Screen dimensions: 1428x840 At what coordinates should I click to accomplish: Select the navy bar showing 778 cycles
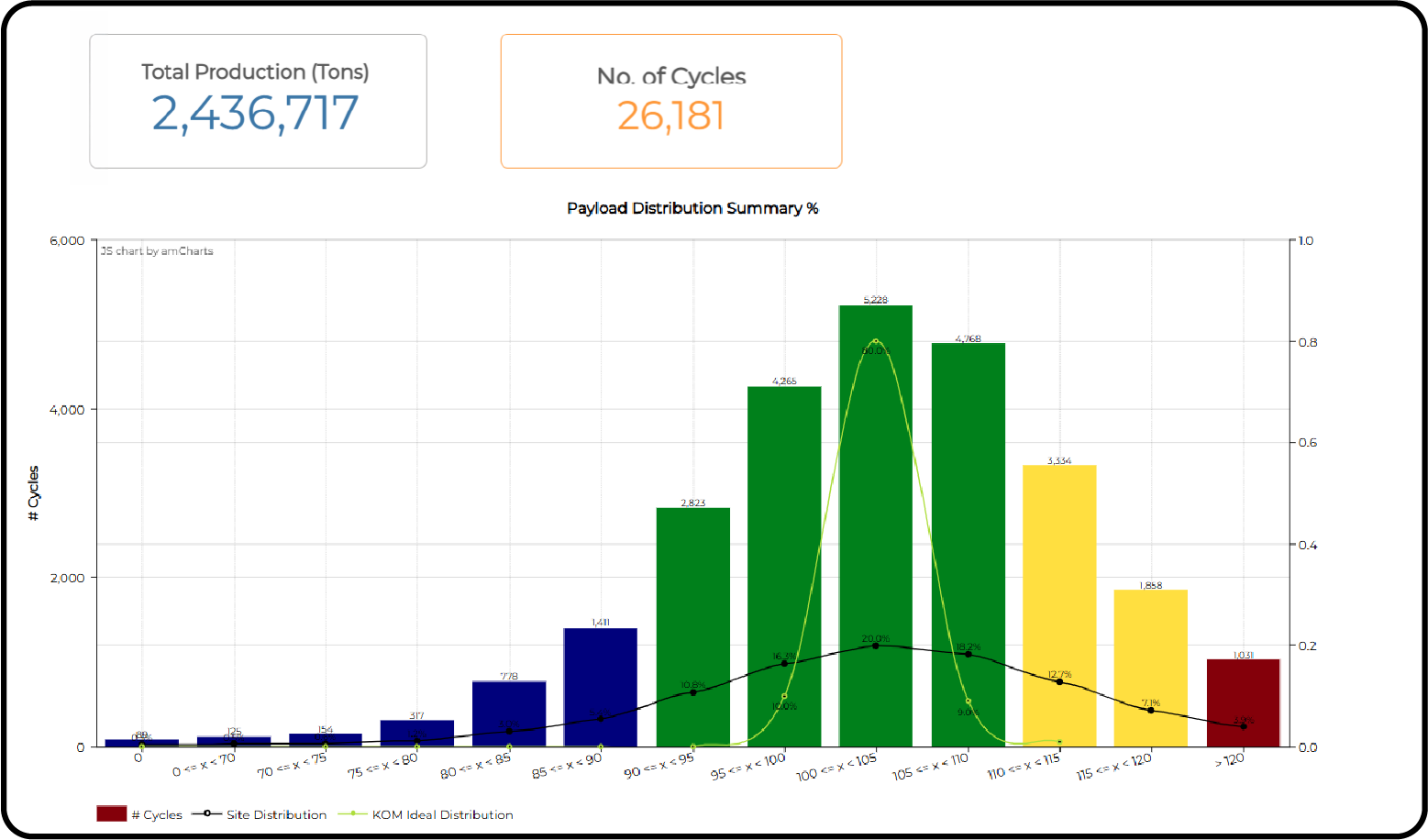(x=509, y=713)
